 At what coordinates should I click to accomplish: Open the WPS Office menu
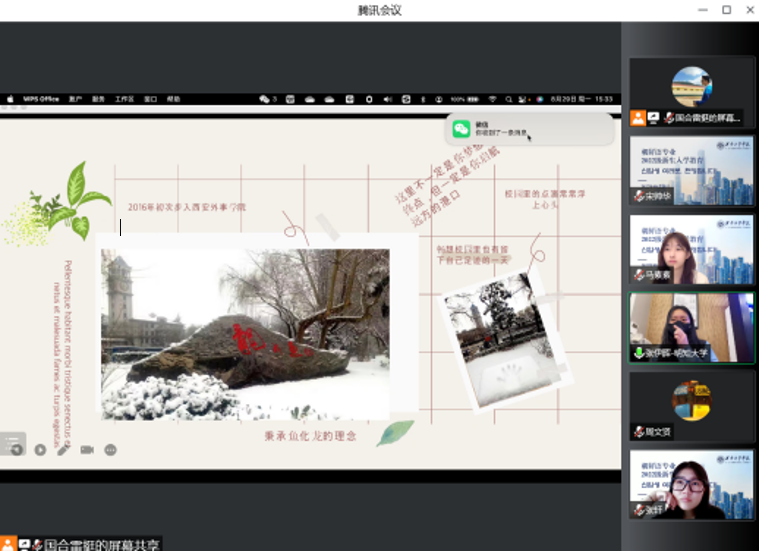coord(39,99)
